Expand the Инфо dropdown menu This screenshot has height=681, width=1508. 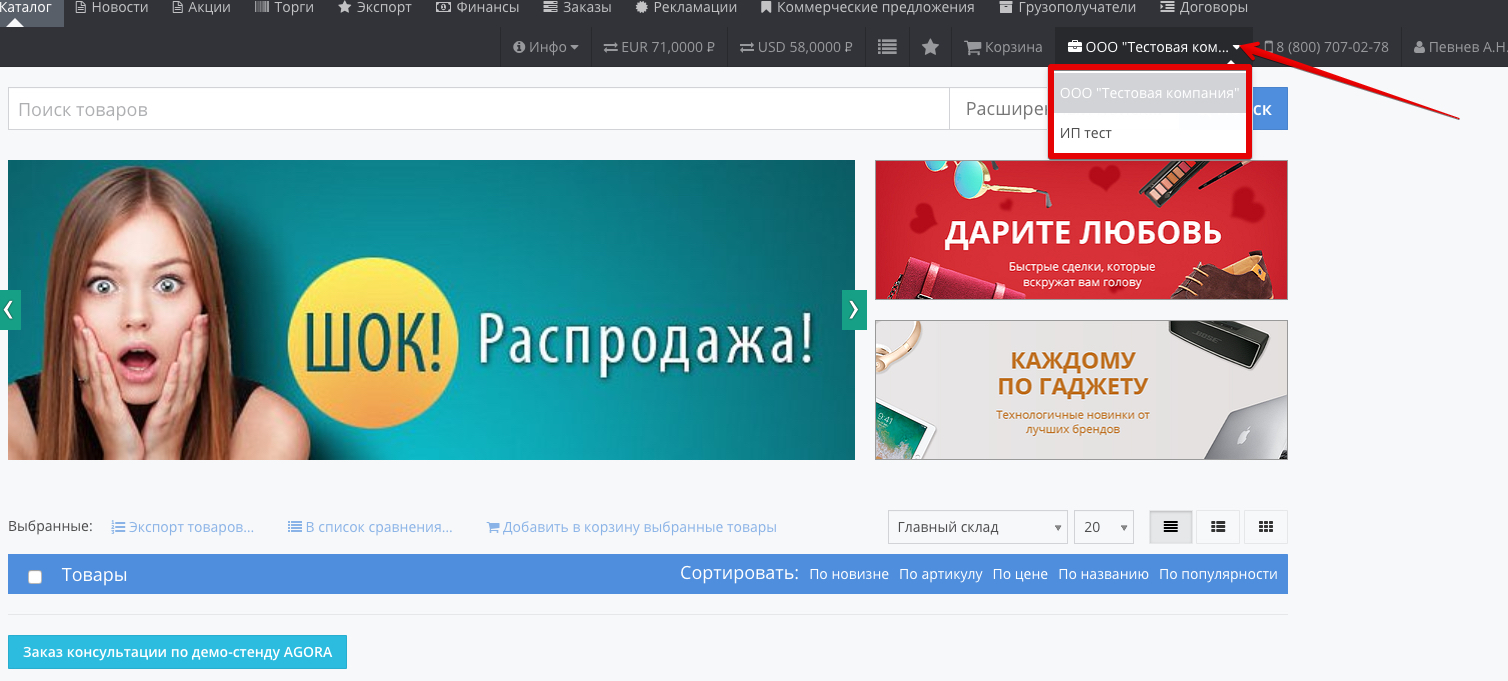pyautogui.click(x=545, y=47)
